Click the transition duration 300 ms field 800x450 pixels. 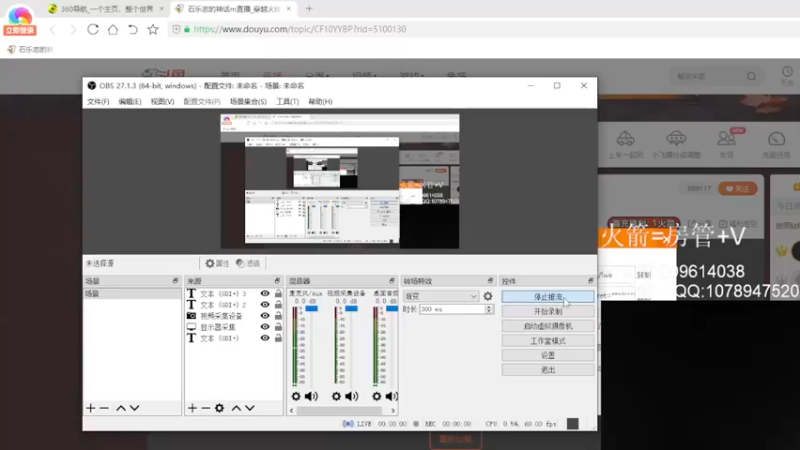[452, 309]
